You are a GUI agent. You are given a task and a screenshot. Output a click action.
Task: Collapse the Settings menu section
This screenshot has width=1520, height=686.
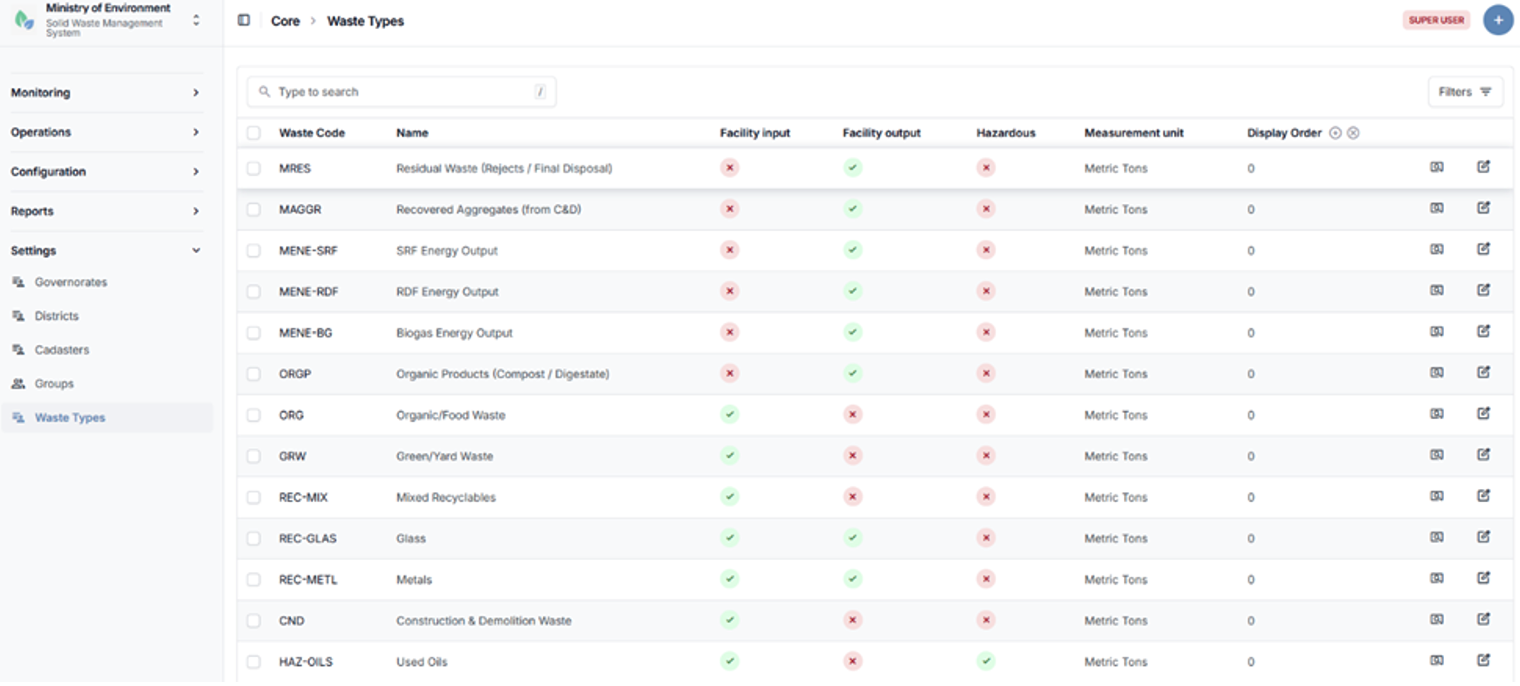[x=106, y=250]
